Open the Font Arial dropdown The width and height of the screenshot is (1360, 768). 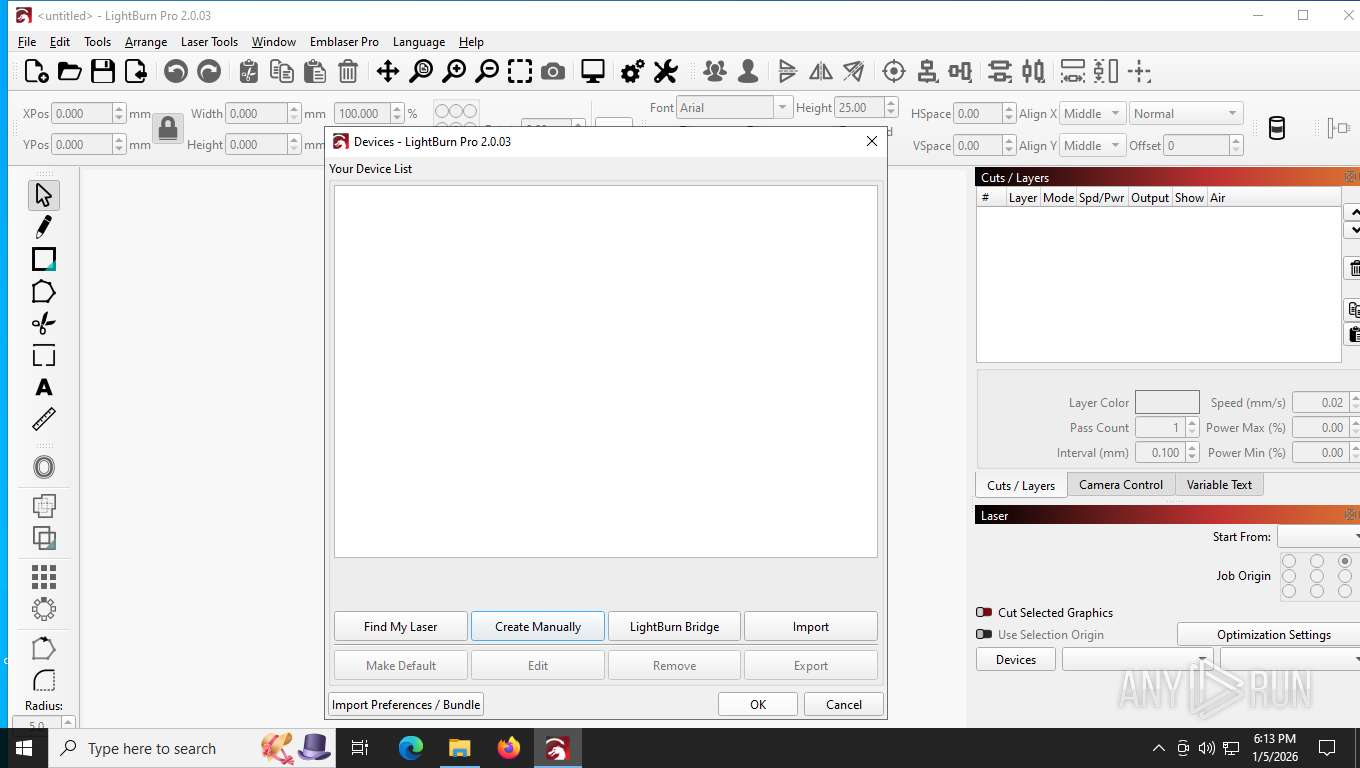[x=734, y=107]
